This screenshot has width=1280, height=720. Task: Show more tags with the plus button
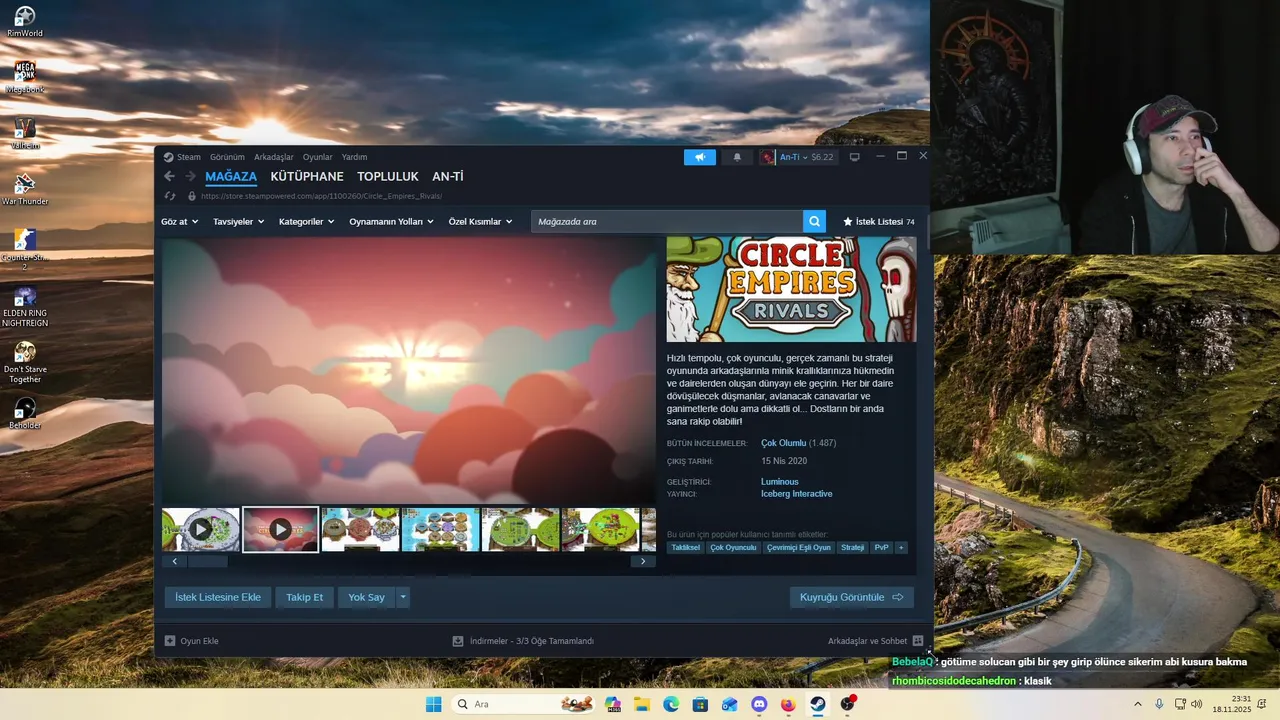[x=900, y=547]
